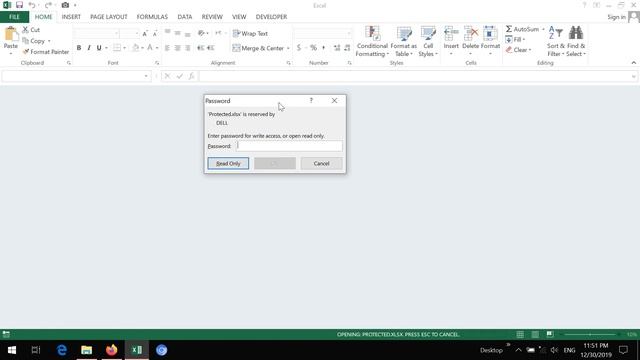Screen dimensions: 640x360
Task: Open Sort & Filter menu
Action: point(556,42)
